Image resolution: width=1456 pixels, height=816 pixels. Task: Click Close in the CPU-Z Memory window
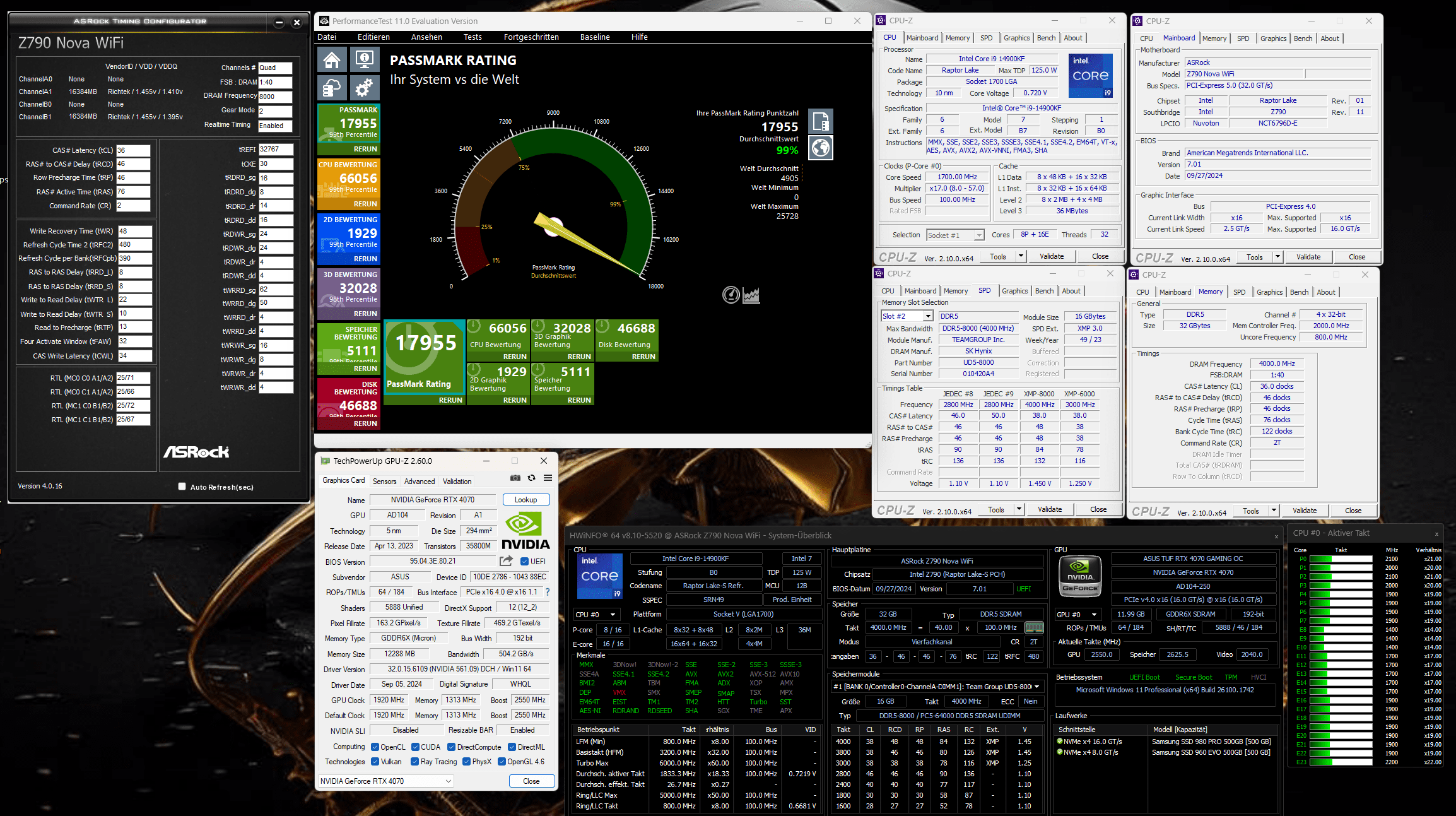1353,511
